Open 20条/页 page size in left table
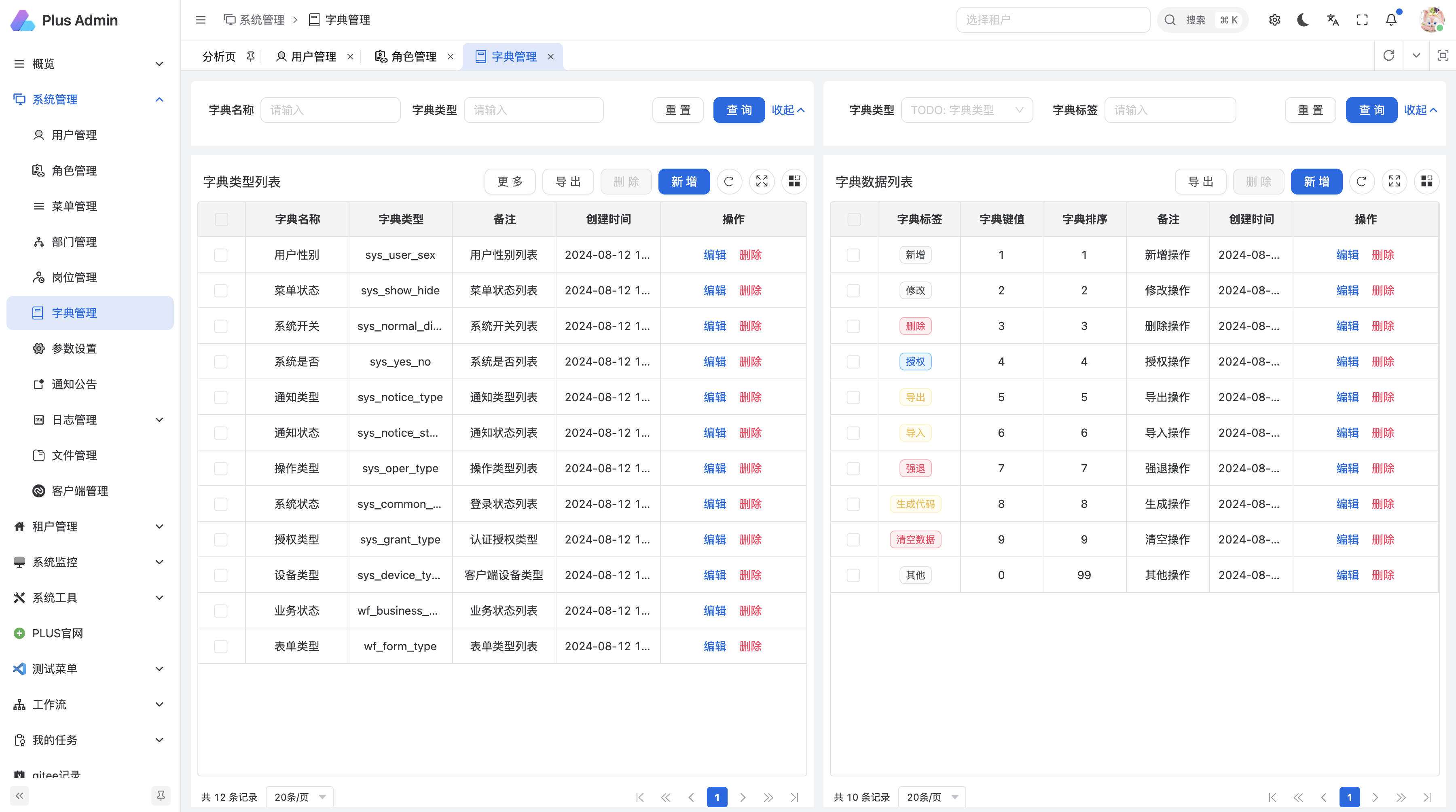The image size is (1456, 812). (300, 797)
